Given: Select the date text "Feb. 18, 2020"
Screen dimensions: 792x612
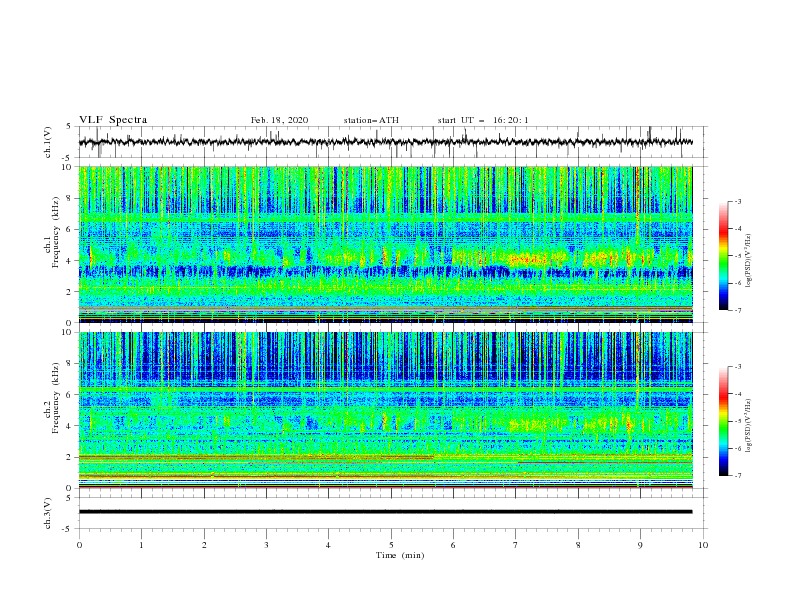Looking at the screenshot, I should [x=279, y=120].
